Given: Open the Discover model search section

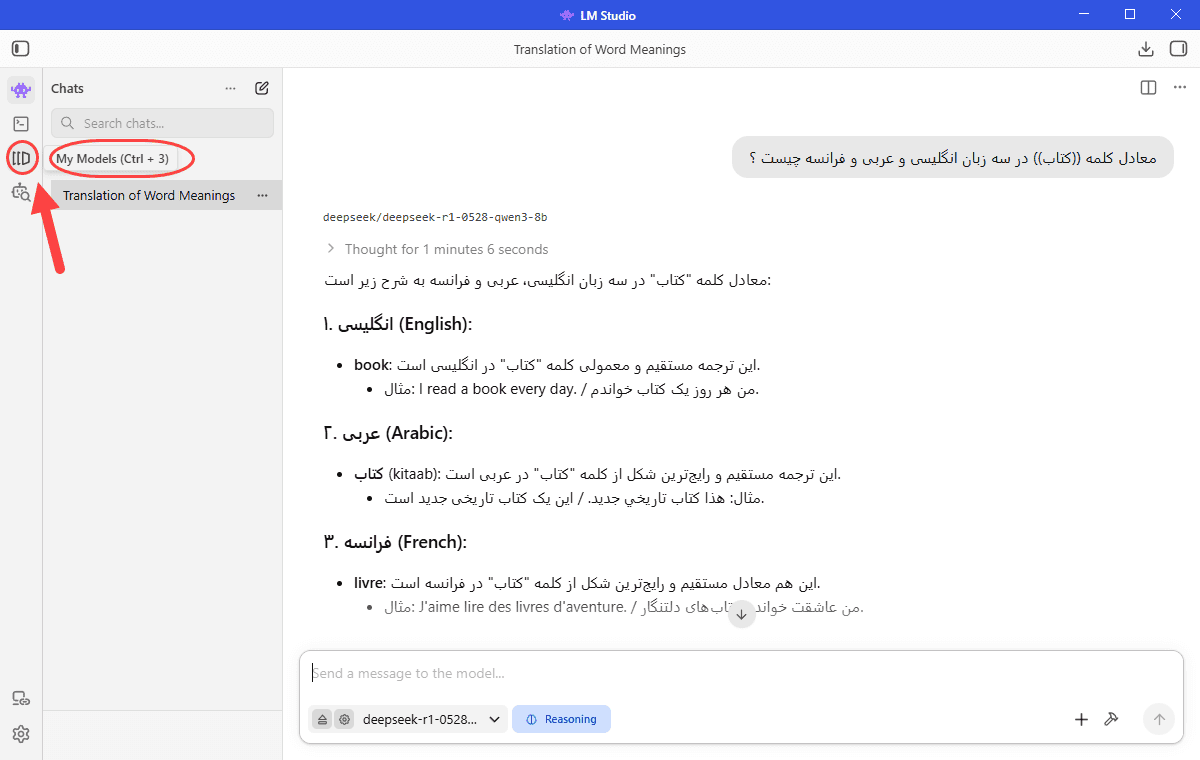Looking at the screenshot, I should (21, 192).
